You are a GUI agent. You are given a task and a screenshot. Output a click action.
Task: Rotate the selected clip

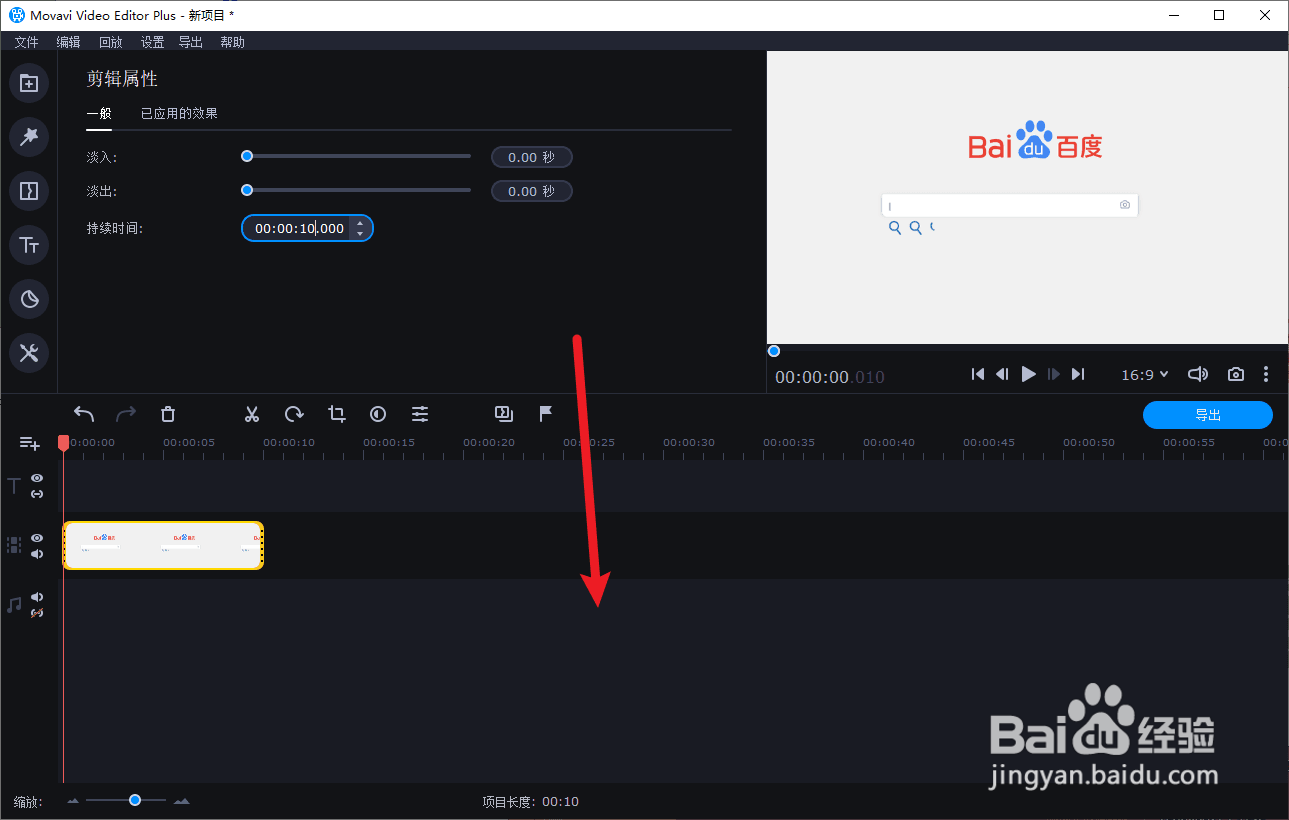[x=294, y=414]
